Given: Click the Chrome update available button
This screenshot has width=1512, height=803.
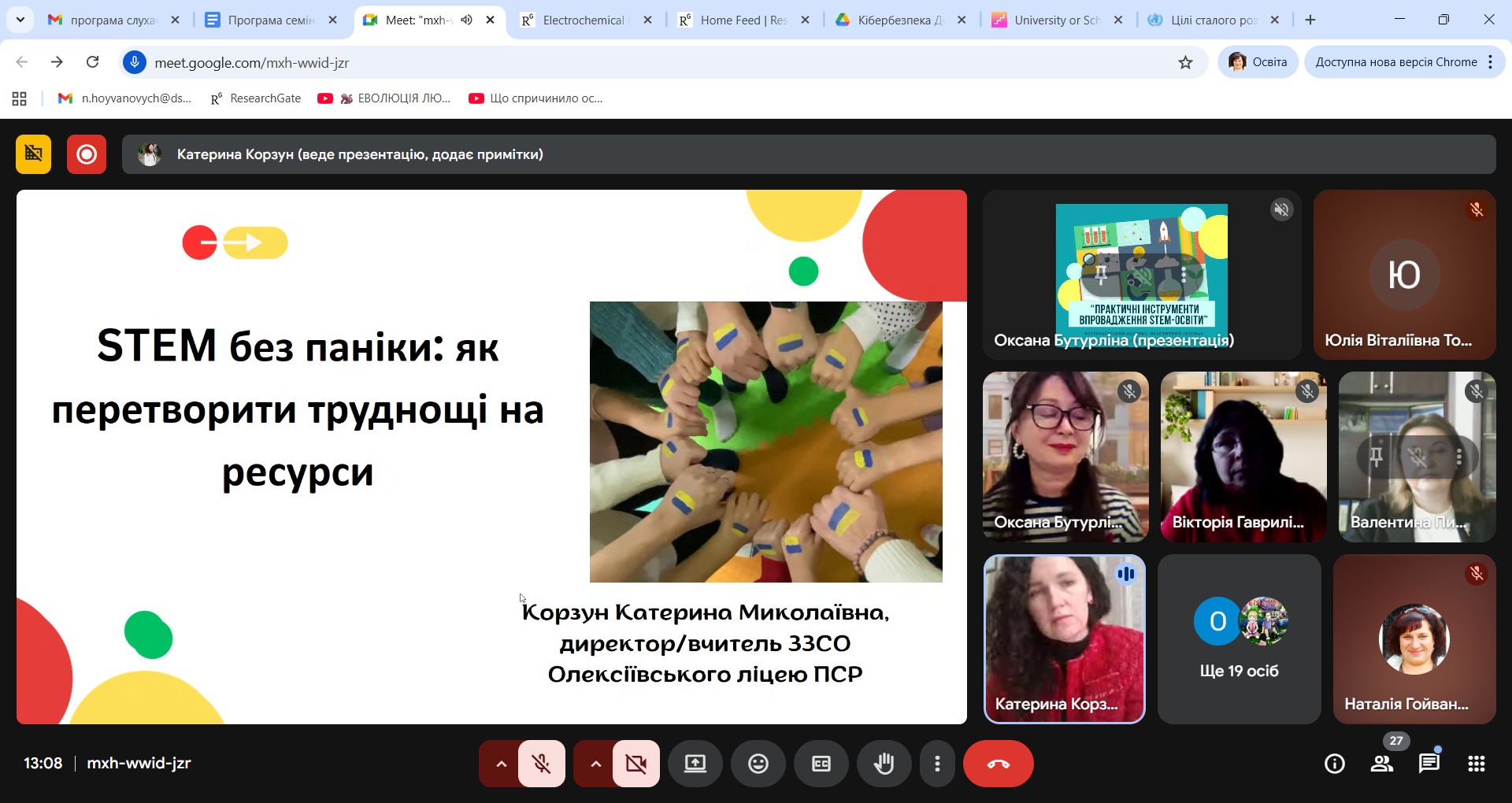Looking at the screenshot, I should pyautogui.click(x=1395, y=62).
